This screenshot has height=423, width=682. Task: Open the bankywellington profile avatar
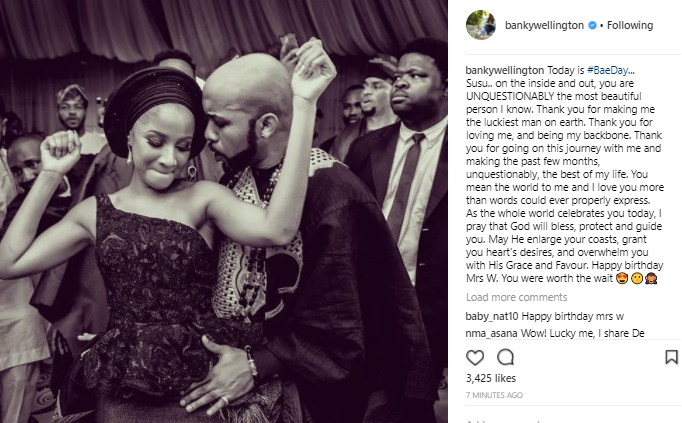coord(481,25)
